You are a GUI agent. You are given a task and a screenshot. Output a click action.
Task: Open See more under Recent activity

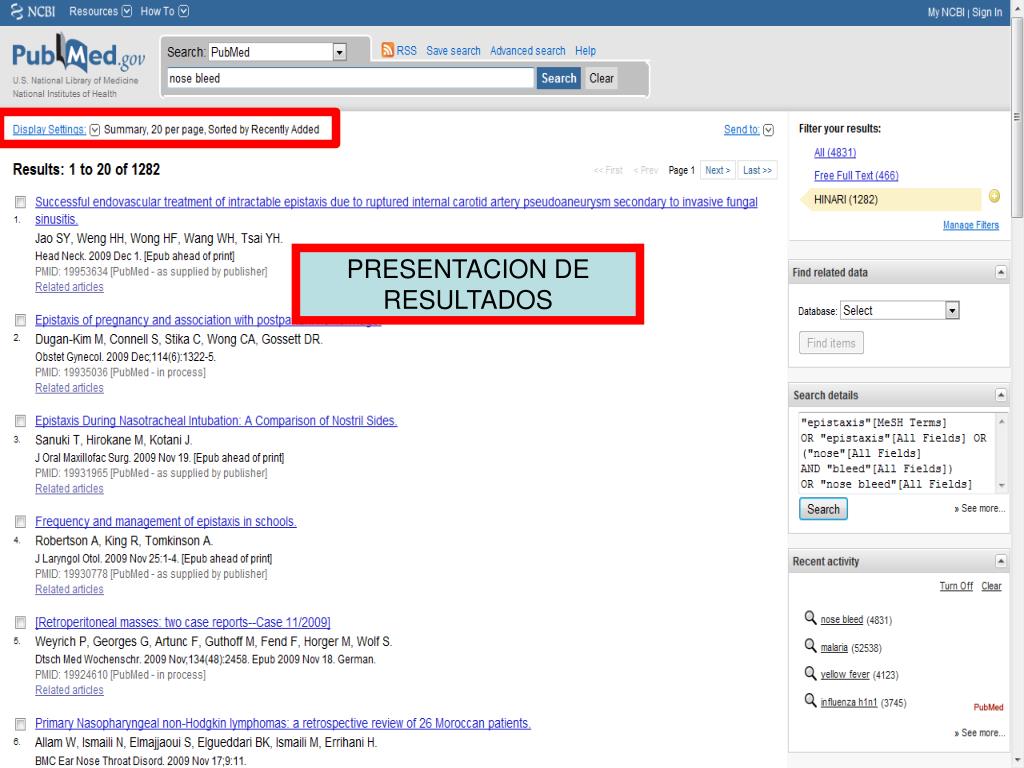click(x=980, y=733)
